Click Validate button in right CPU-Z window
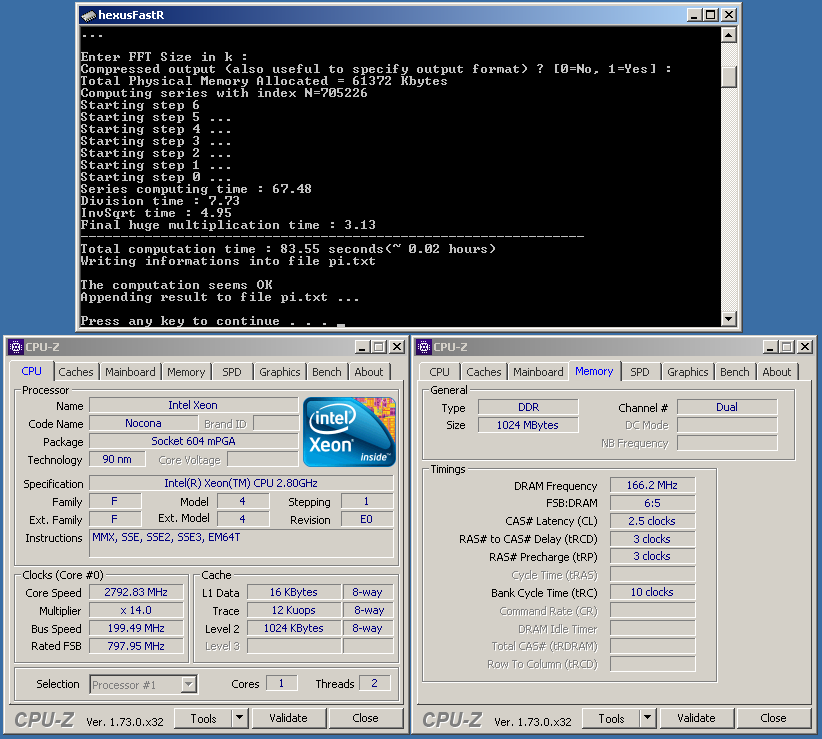This screenshot has width=822, height=739. tap(696, 719)
